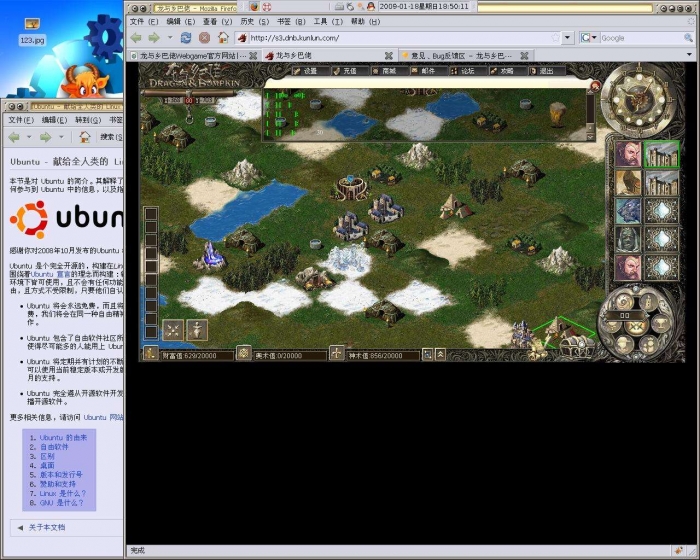Open the 邮件 mail button in game bar
The height and width of the screenshot is (560, 700).
[429, 71]
